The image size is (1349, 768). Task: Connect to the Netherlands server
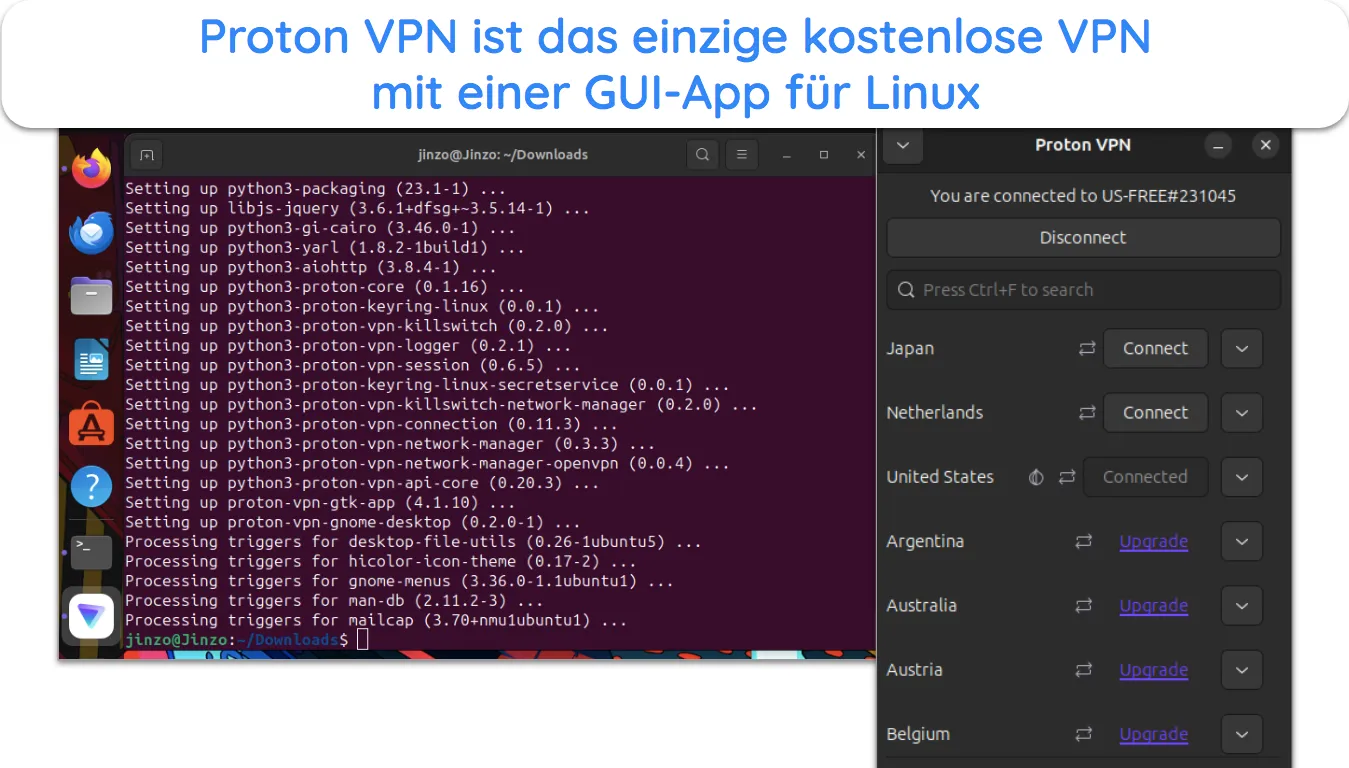click(x=1155, y=413)
